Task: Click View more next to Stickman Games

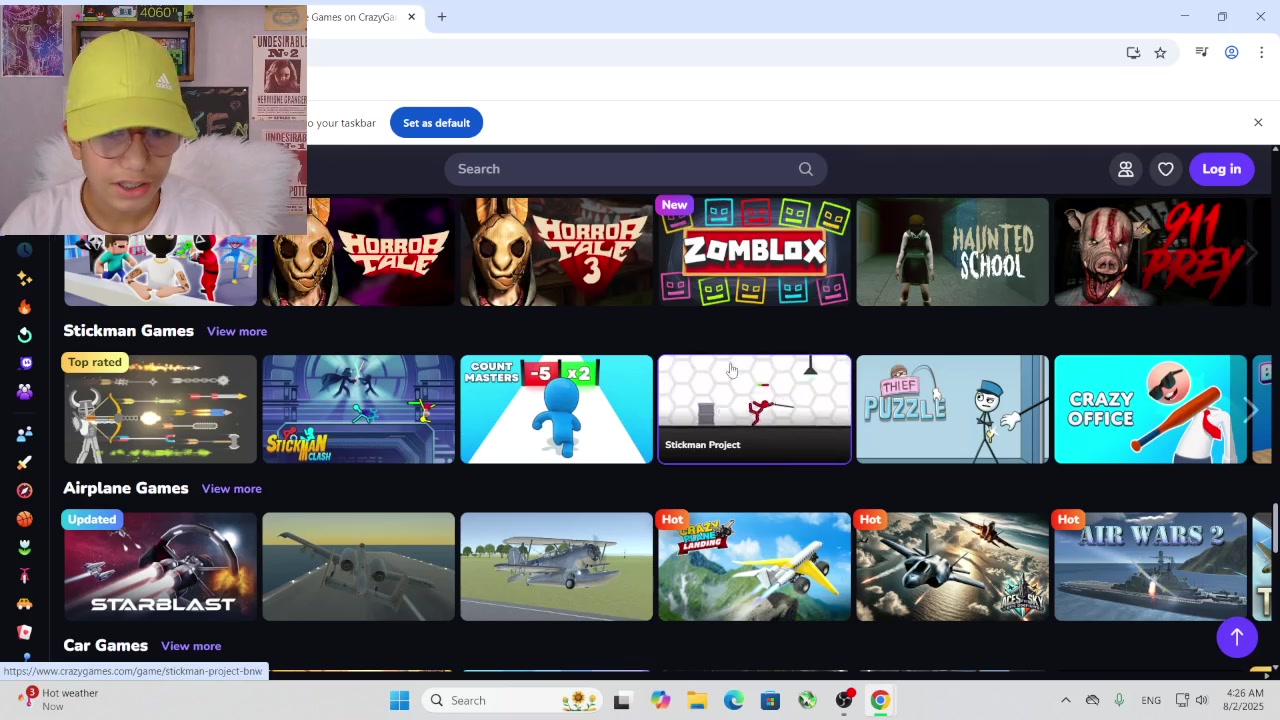Action: (237, 331)
